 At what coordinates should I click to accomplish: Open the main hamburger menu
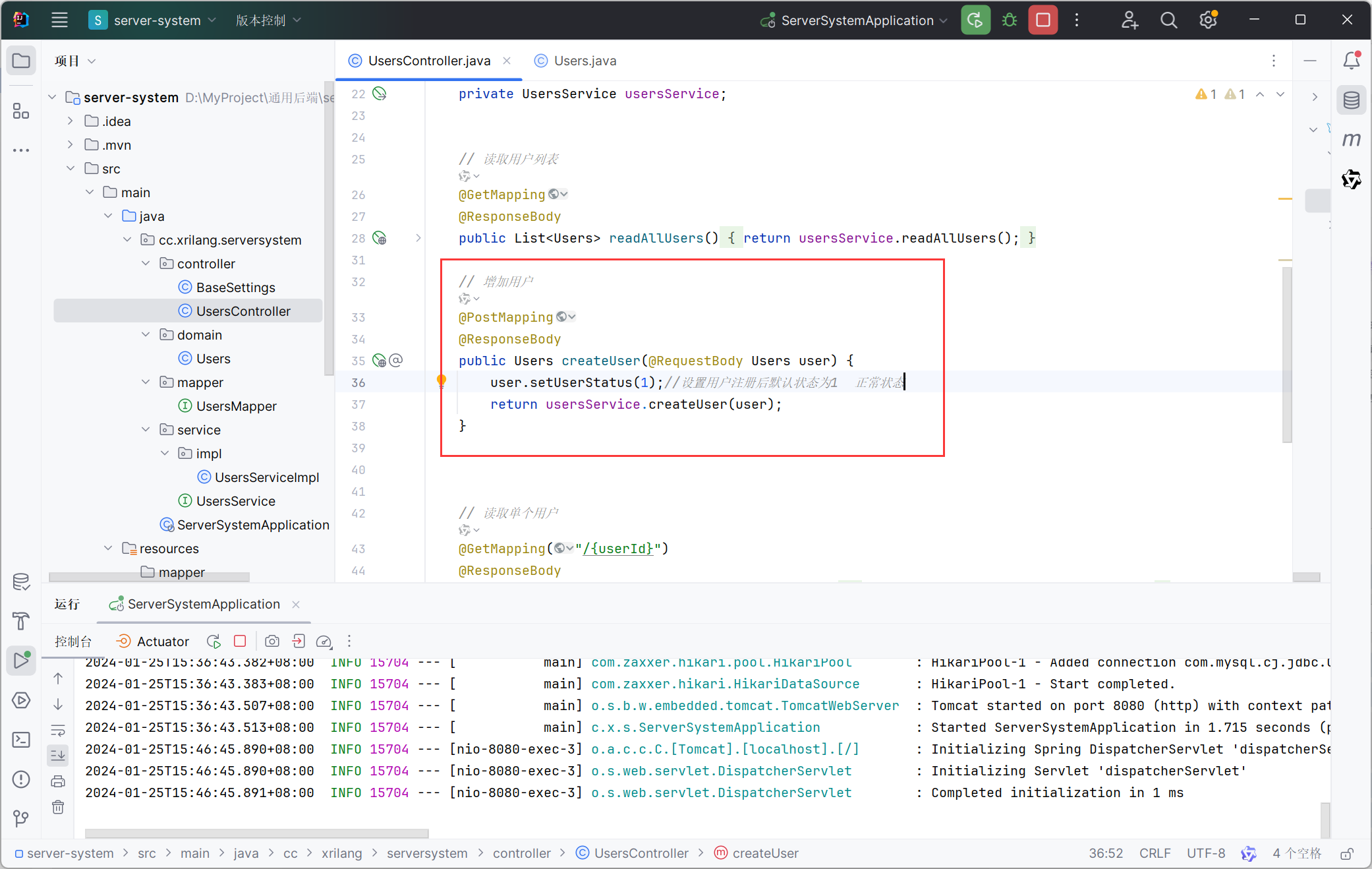pos(59,20)
